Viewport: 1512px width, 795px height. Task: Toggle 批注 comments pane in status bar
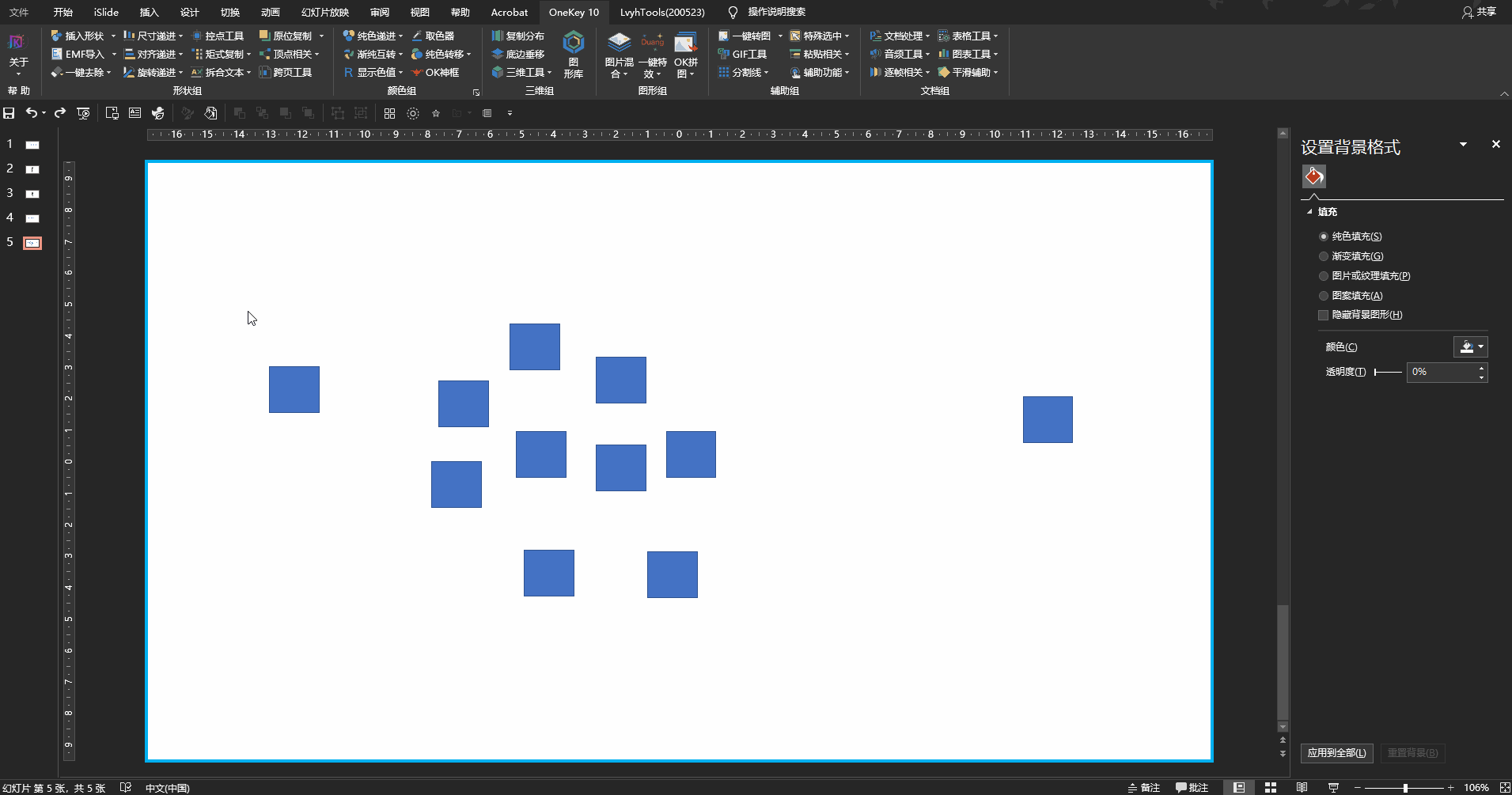(x=1192, y=788)
